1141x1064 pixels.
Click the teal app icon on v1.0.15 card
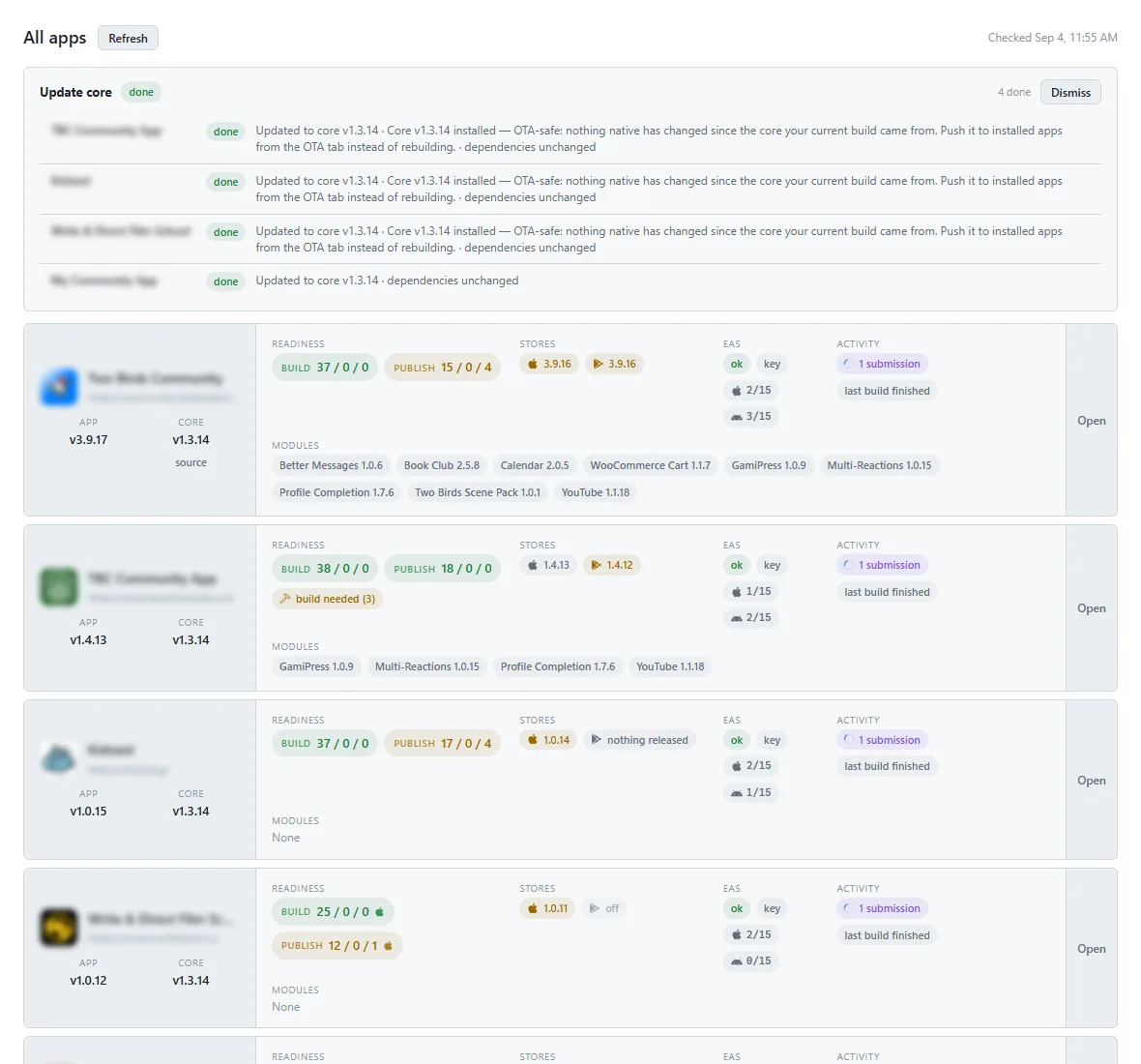(x=59, y=758)
